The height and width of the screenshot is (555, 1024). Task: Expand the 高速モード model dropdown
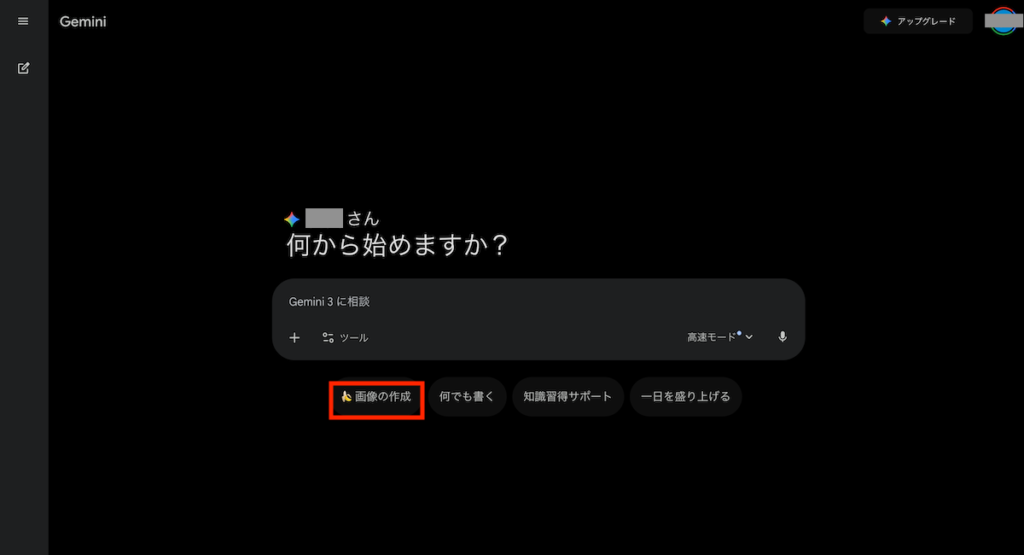click(720, 337)
